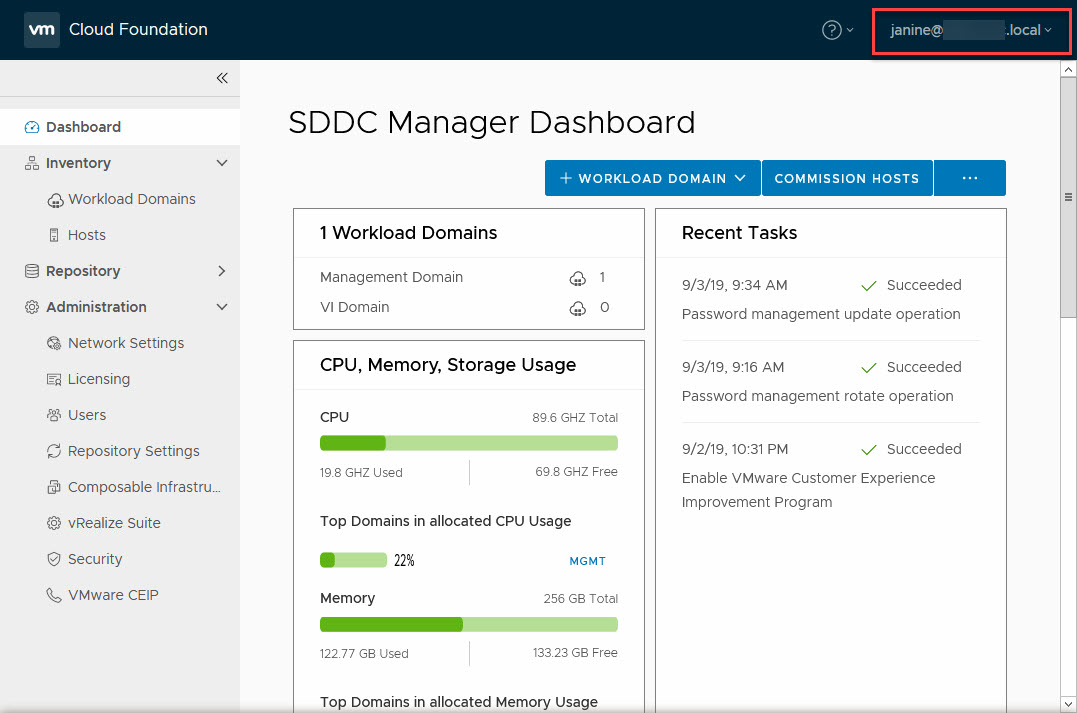This screenshot has height=713, width=1077.
Task: Click the Users people icon
Action: (54, 415)
